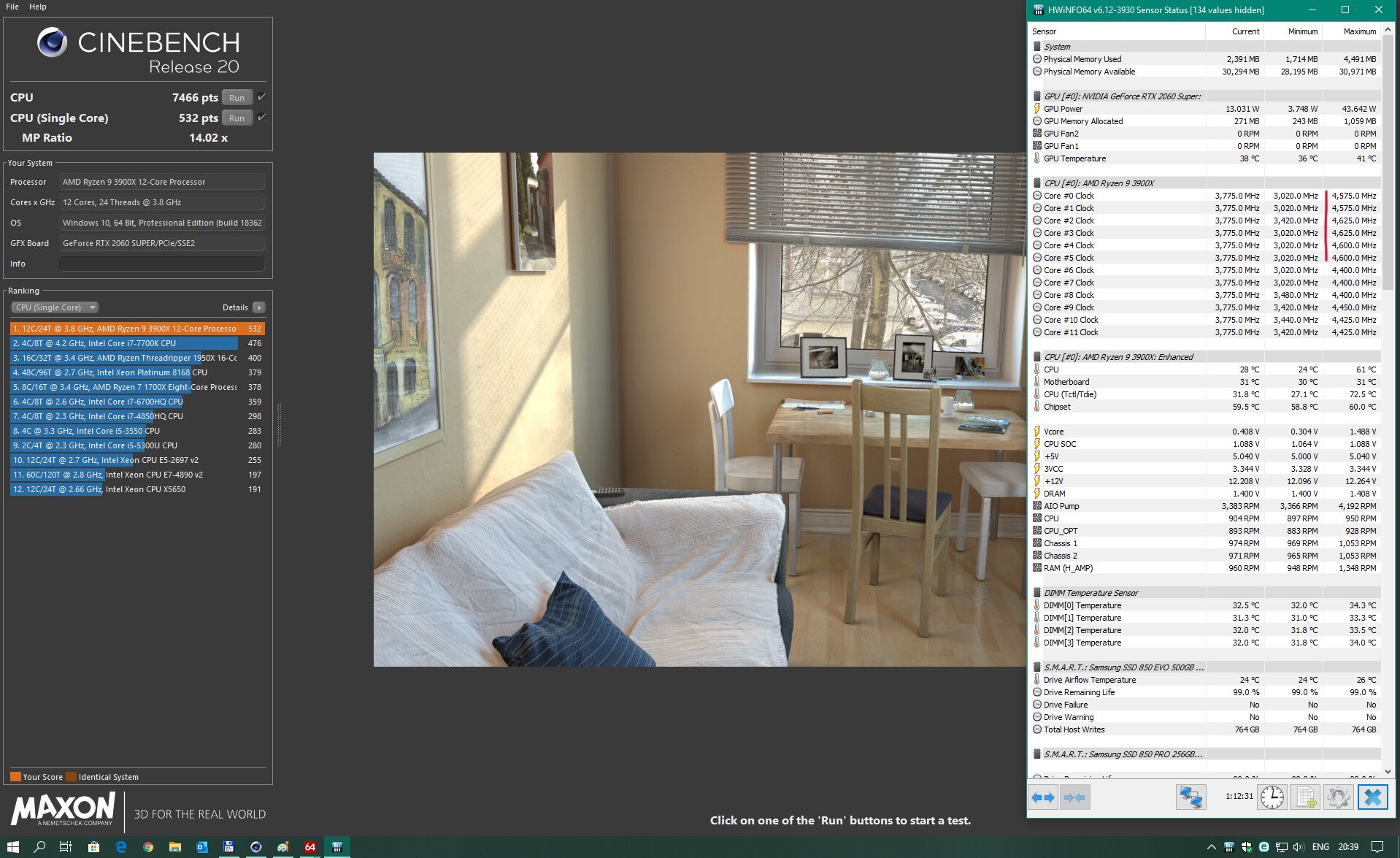Close sensors with the blue X button
This screenshot has height=858, width=1400.
(x=1372, y=797)
